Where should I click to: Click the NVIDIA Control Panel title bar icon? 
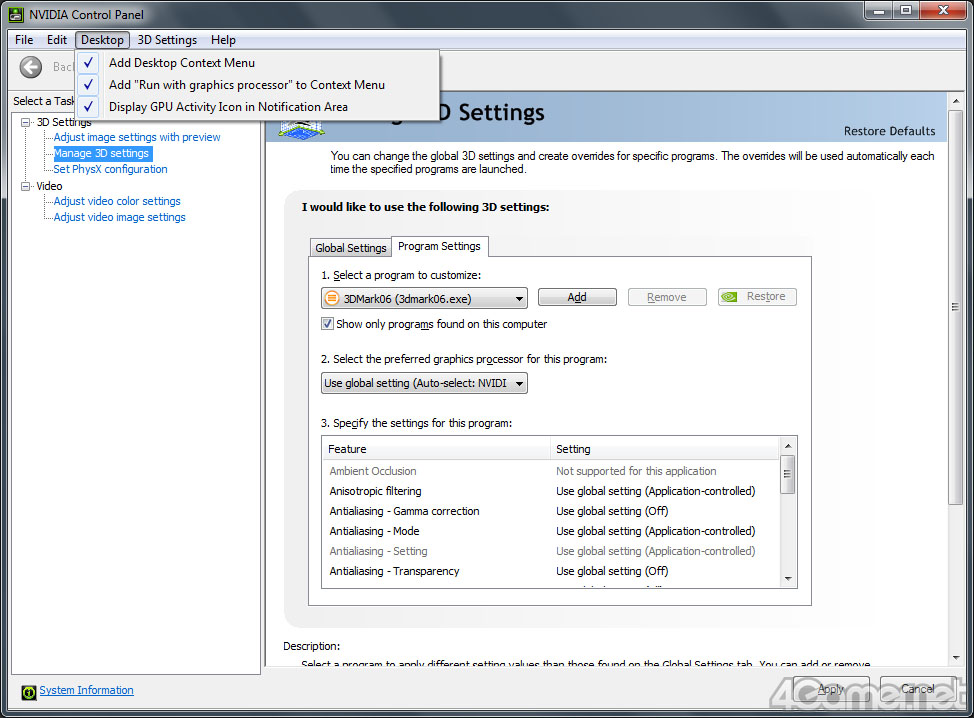point(16,14)
